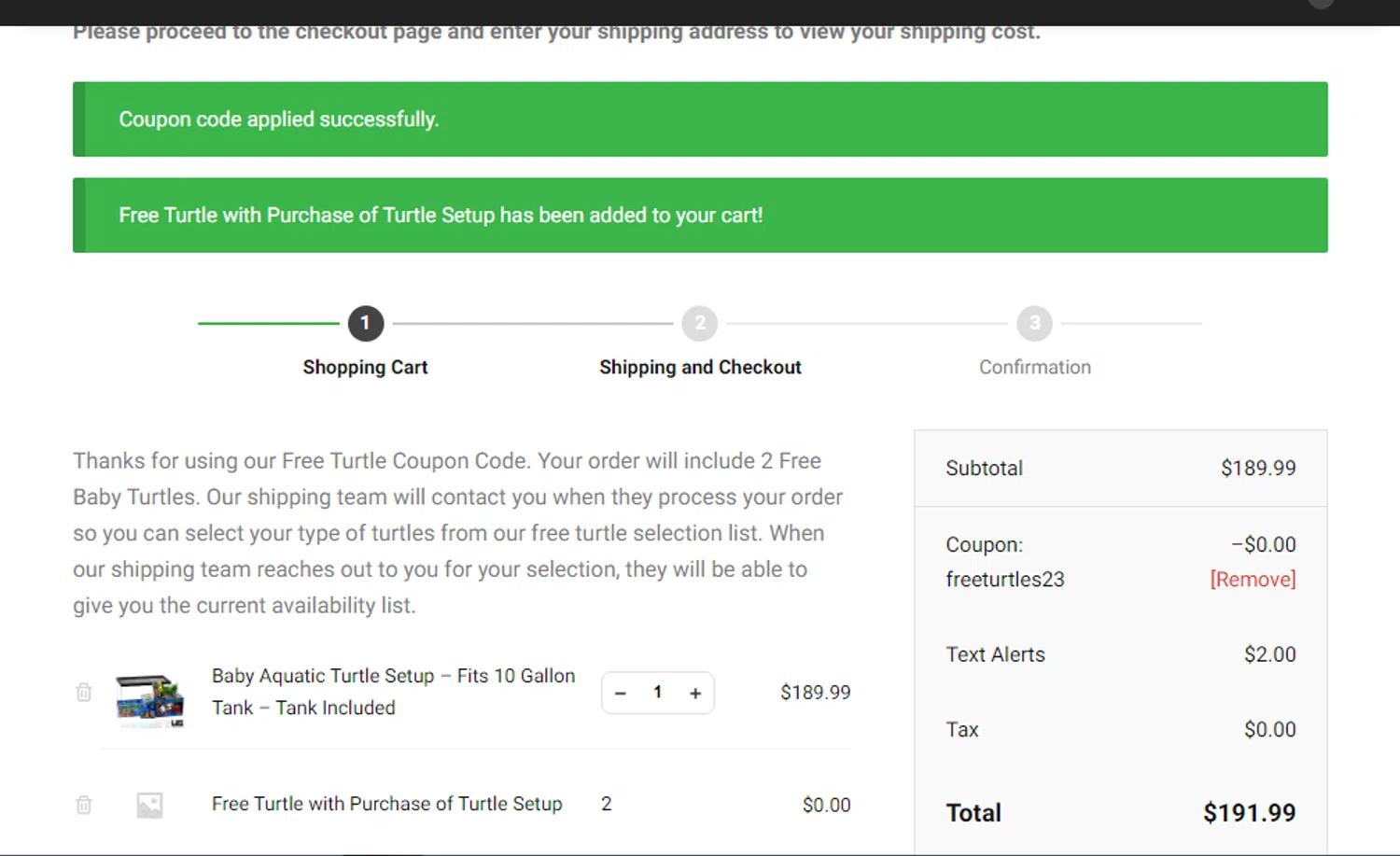Click step 3 circle in progress bar
Viewport: 1400px width, 856px height.
[1034, 324]
